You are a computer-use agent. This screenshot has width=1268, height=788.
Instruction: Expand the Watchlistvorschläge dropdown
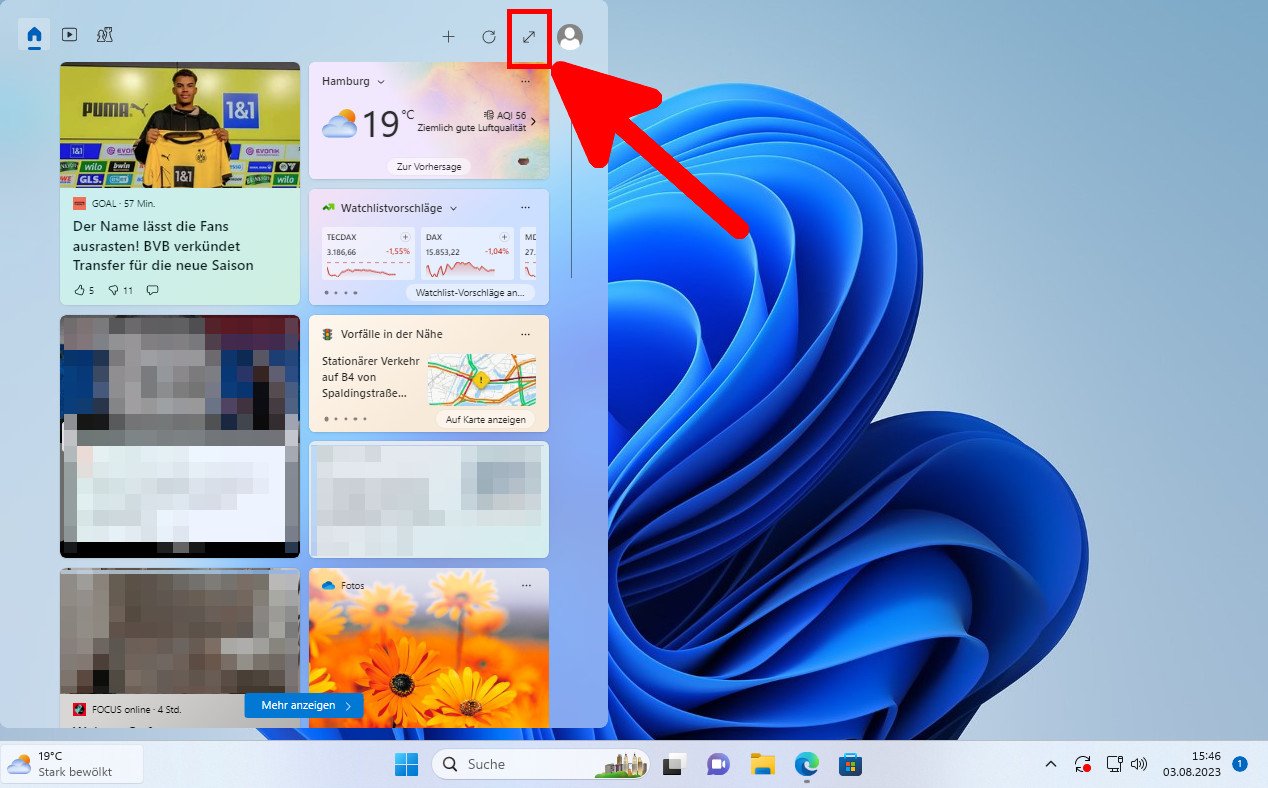(x=452, y=208)
